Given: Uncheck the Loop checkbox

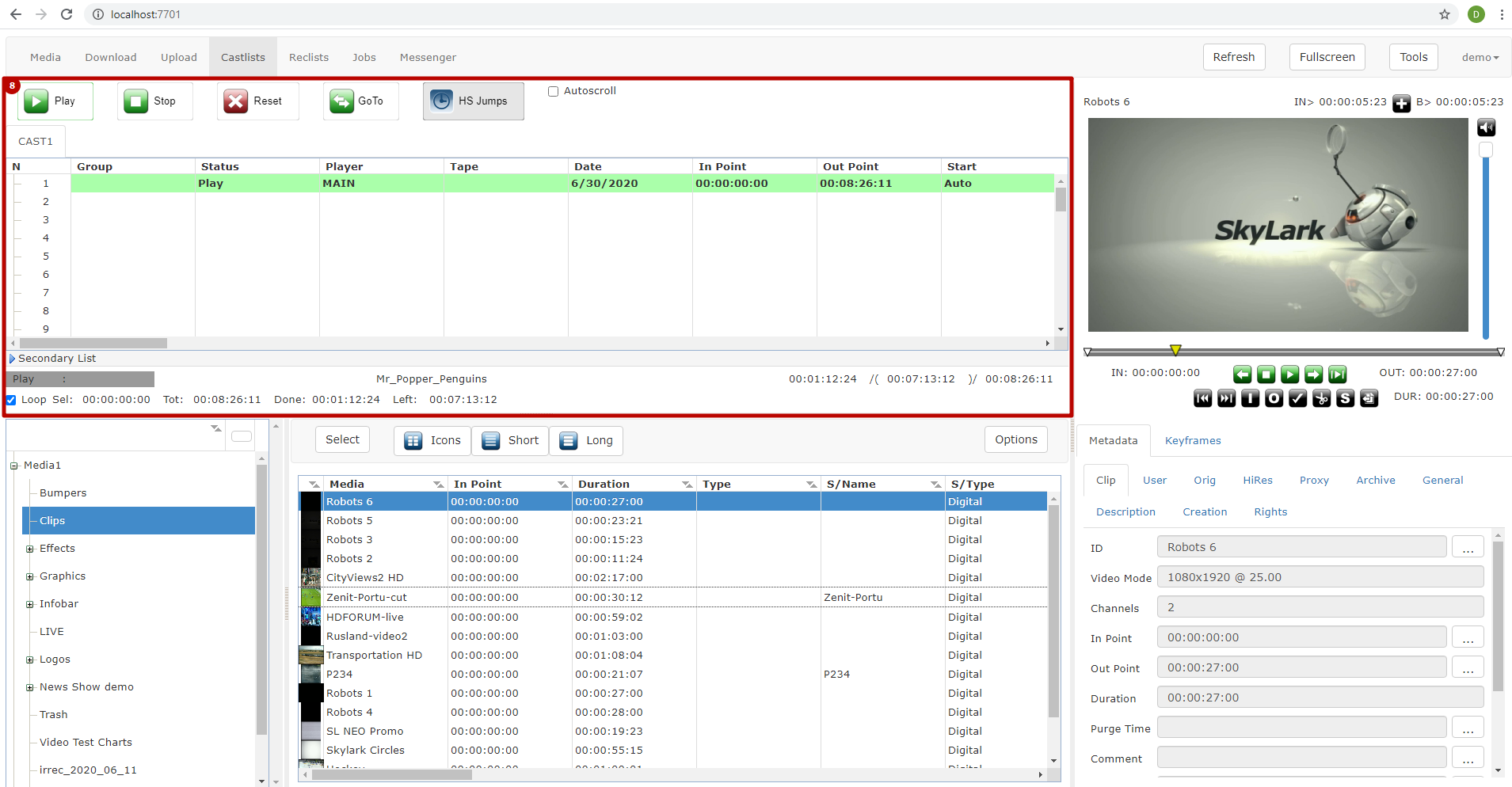Looking at the screenshot, I should [x=11, y=400].
